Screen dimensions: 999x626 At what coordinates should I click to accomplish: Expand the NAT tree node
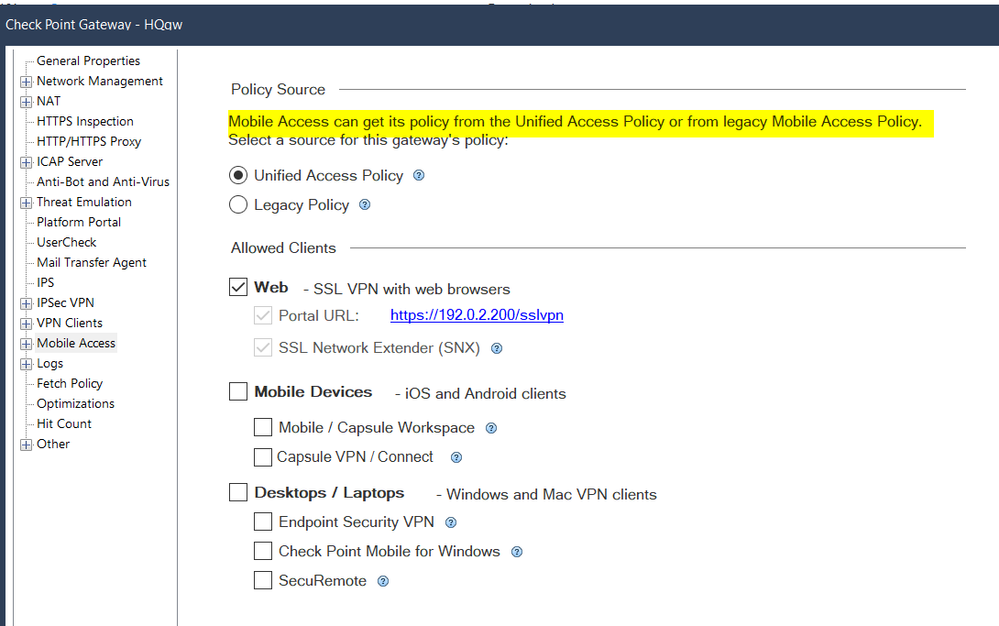click(26, 102)
